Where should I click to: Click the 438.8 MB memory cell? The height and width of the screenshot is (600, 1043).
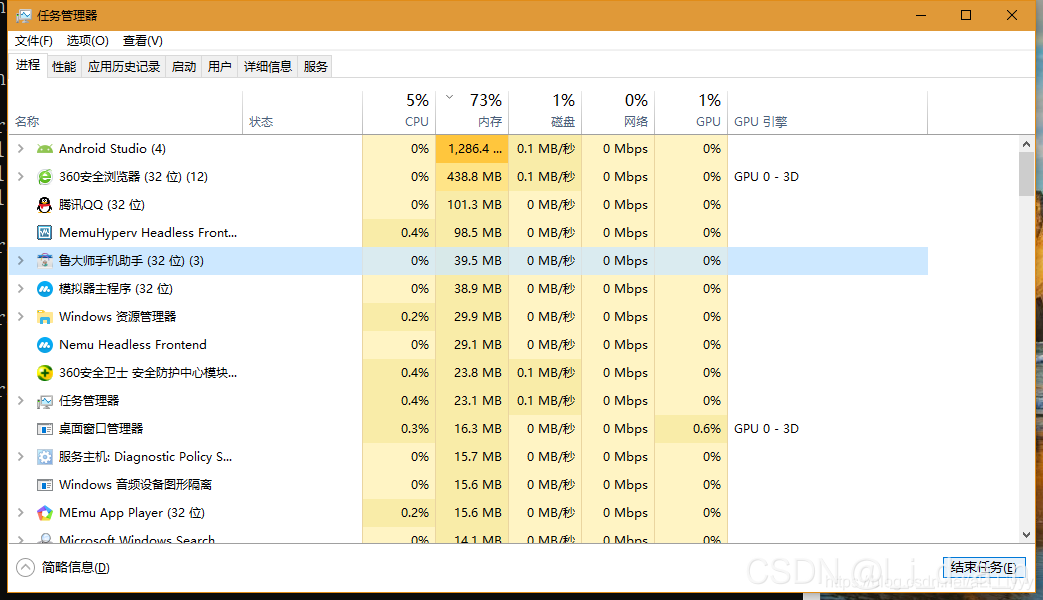pos(472,177)
